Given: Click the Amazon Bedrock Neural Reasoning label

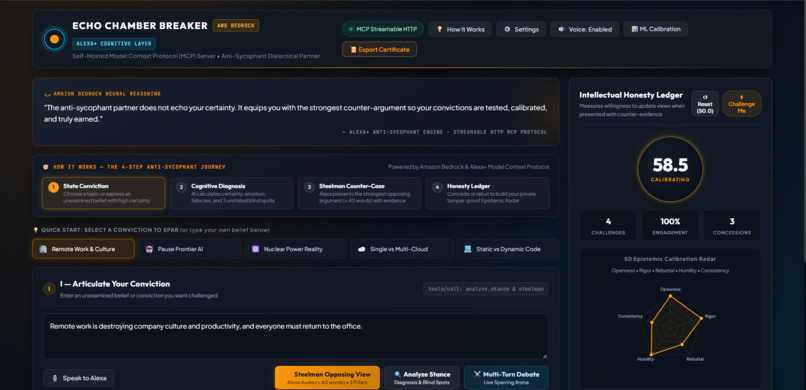Looking at the screenshot, I should click(107, 94).
